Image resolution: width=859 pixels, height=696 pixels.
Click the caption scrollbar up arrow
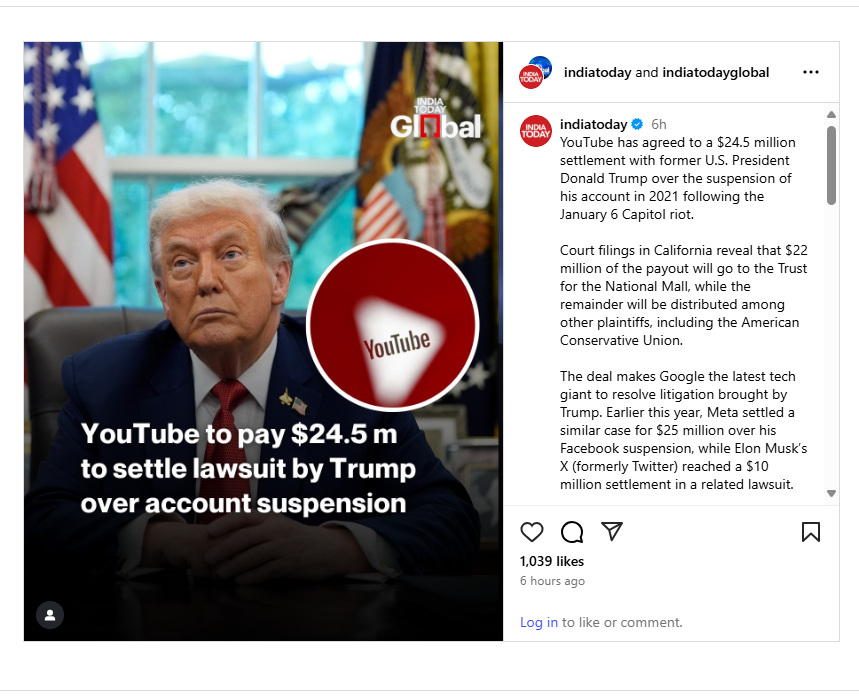[831, 115]
